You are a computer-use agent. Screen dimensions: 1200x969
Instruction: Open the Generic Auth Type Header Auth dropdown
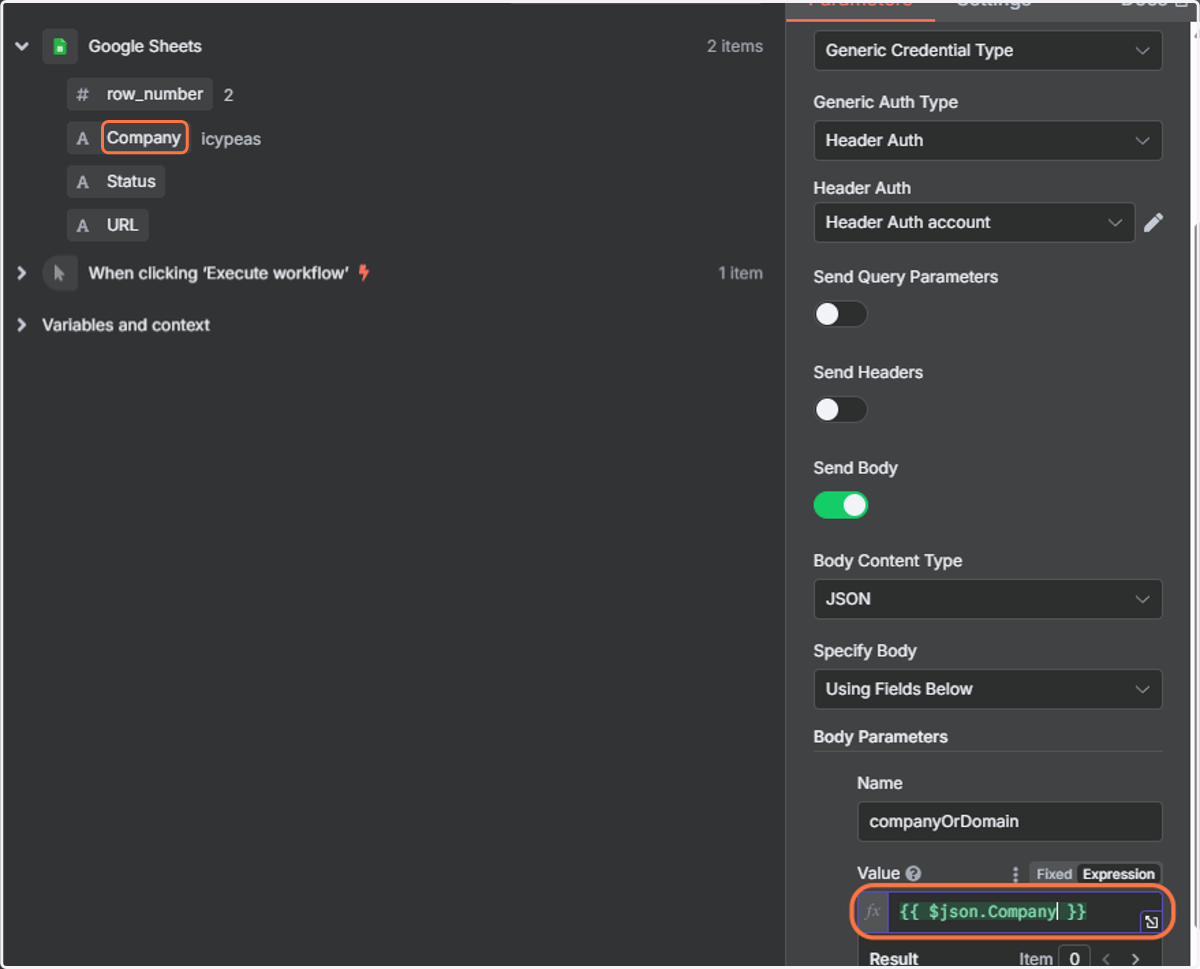click(988, 141)
